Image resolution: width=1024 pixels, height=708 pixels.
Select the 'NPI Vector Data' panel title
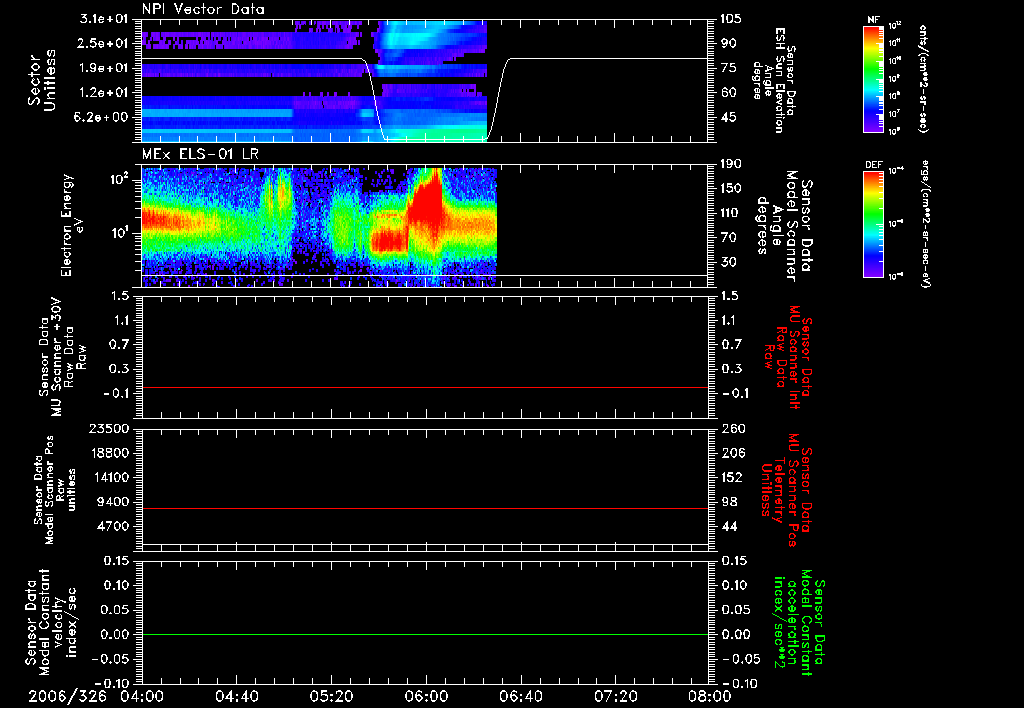tap(203, 9)
